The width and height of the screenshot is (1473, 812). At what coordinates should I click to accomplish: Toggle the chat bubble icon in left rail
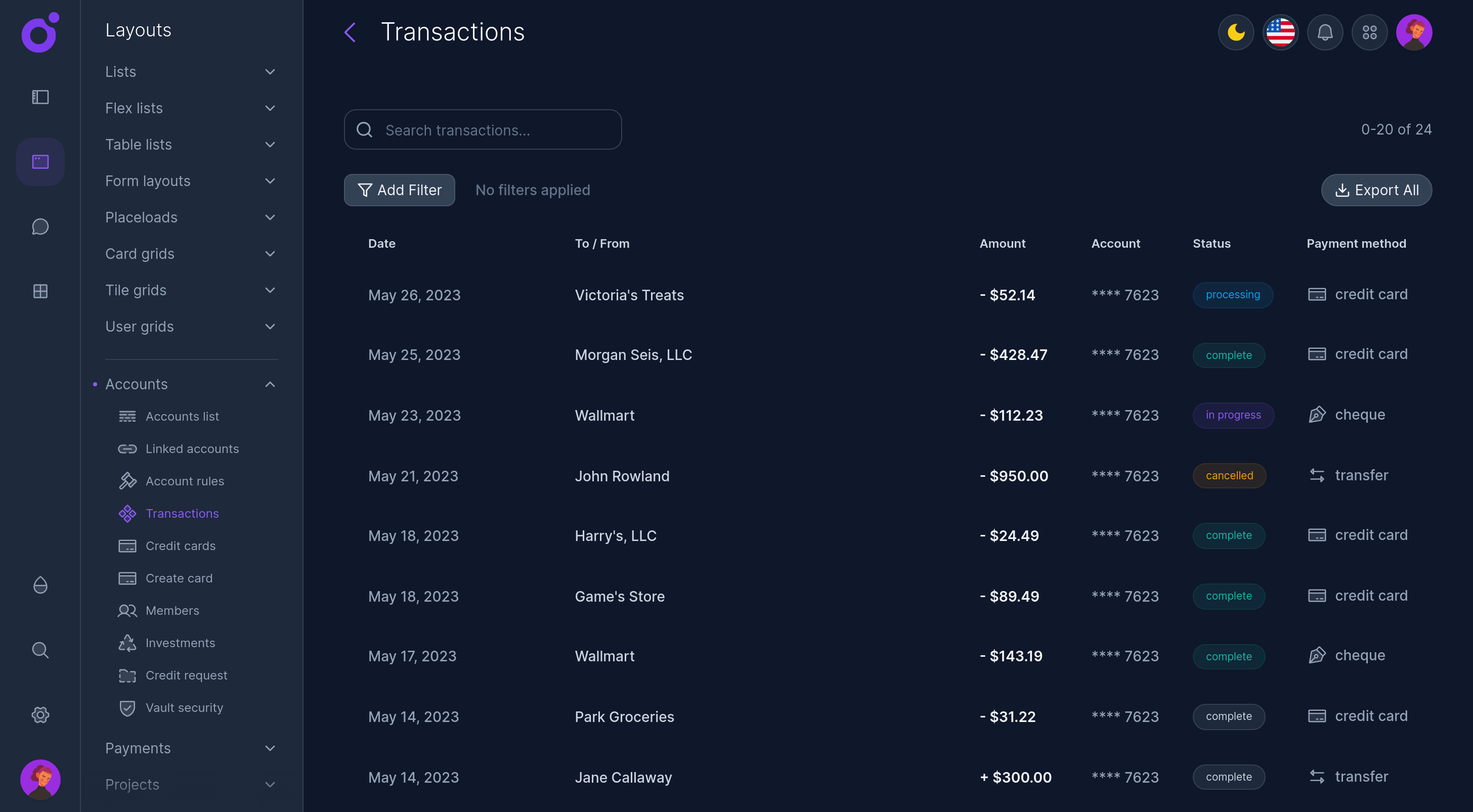click(x=40, y=227)
